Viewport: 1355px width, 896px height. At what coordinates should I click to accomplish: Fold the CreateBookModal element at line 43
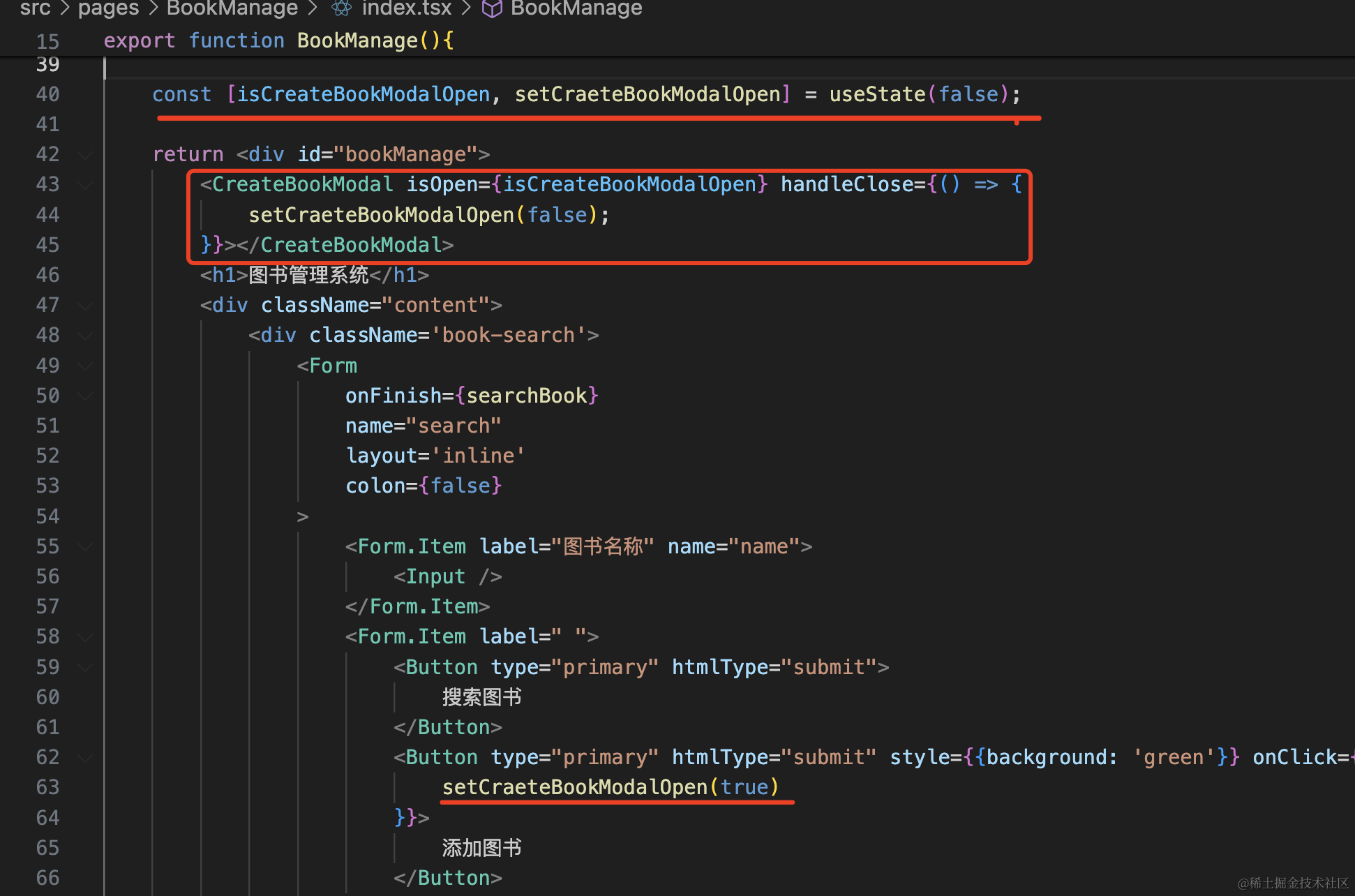tap(85, 185)
